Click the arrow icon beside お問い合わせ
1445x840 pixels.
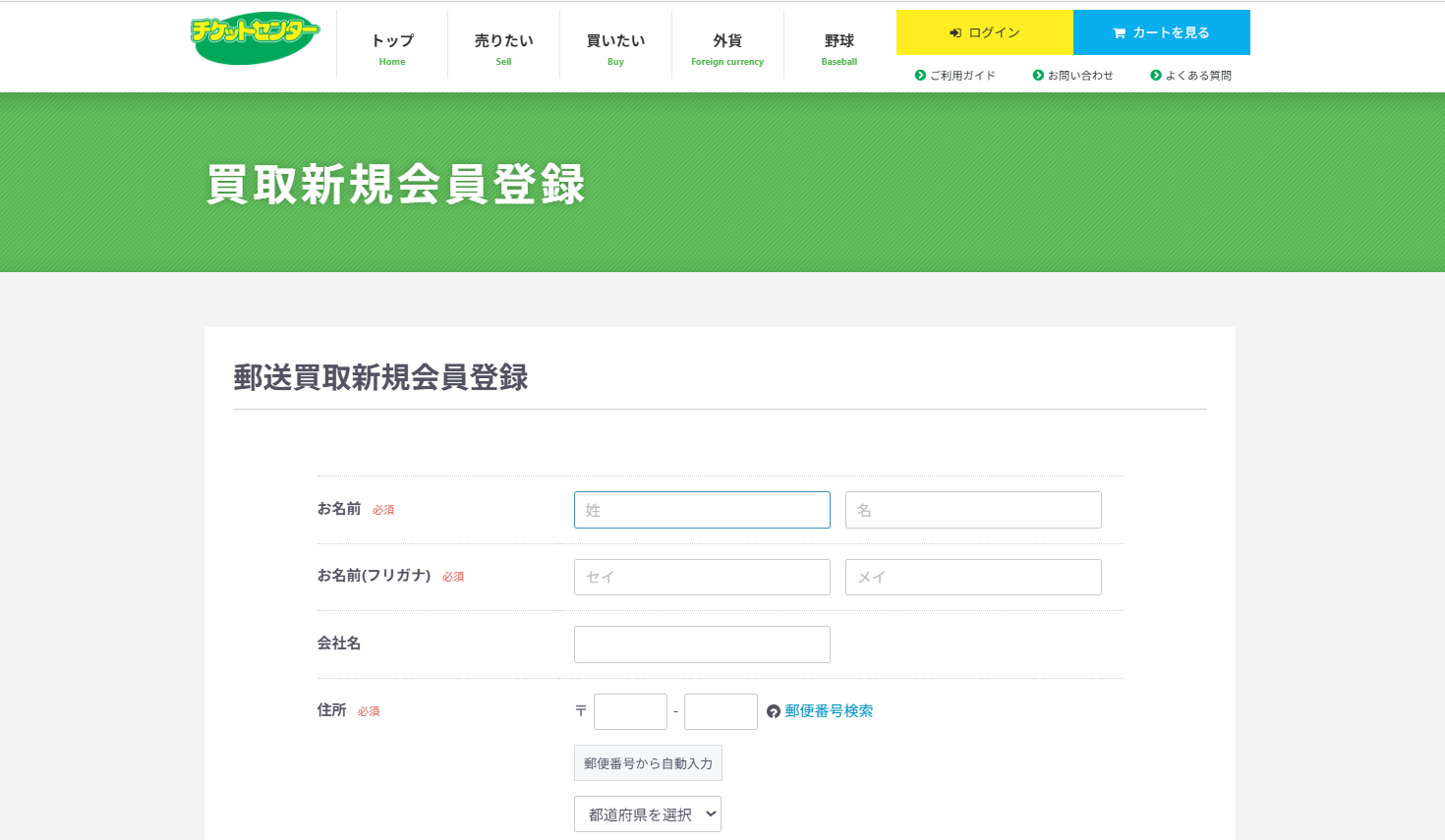pos(1038,76)
